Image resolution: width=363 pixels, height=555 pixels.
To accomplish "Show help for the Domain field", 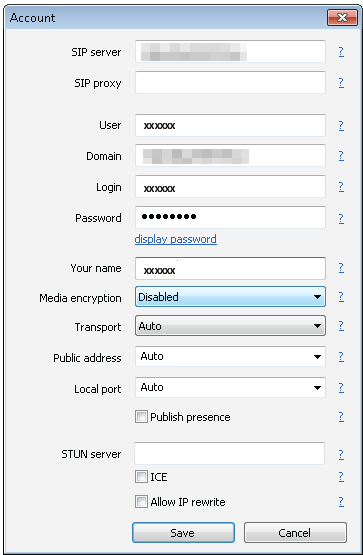I will coord(341,155).
